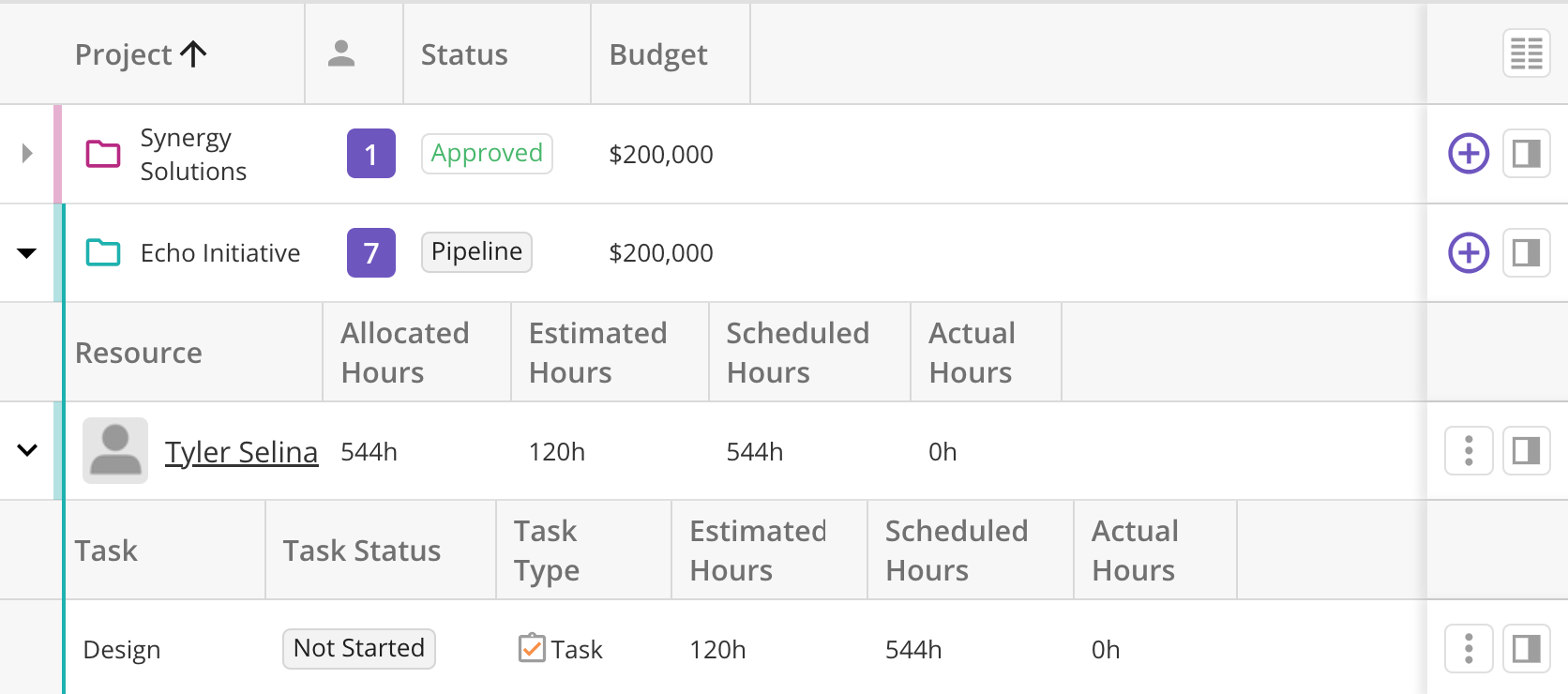Click the resource Scheduled Hours column header
This screenshot has width=1568, height=694.
798,353
